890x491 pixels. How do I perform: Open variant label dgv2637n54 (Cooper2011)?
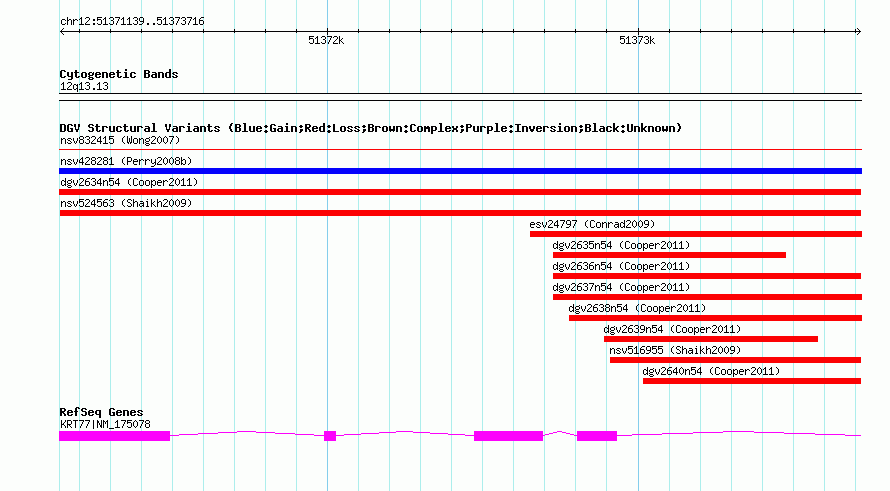pos(621,287)
